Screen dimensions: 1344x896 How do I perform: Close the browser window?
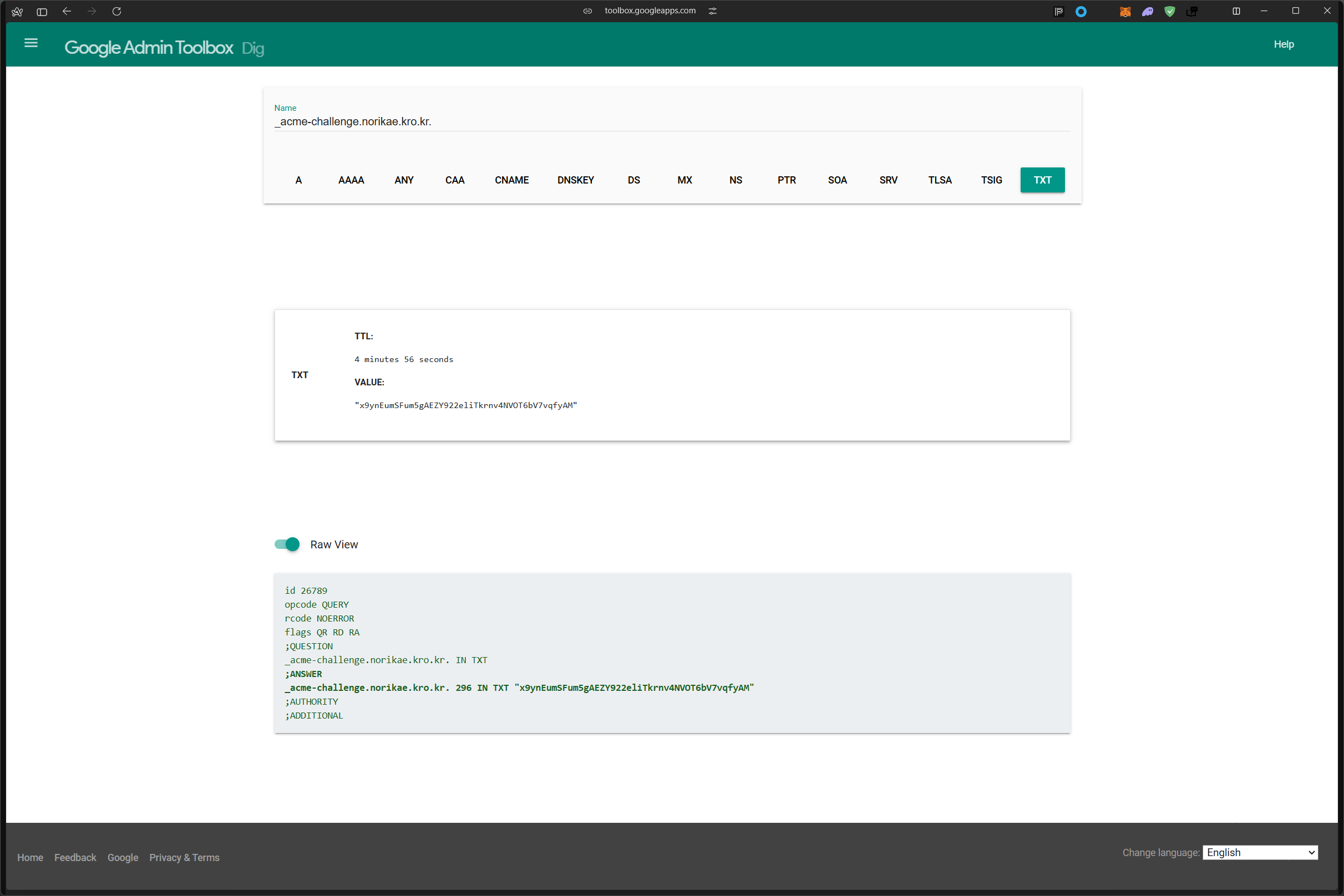pos(1327,11)
